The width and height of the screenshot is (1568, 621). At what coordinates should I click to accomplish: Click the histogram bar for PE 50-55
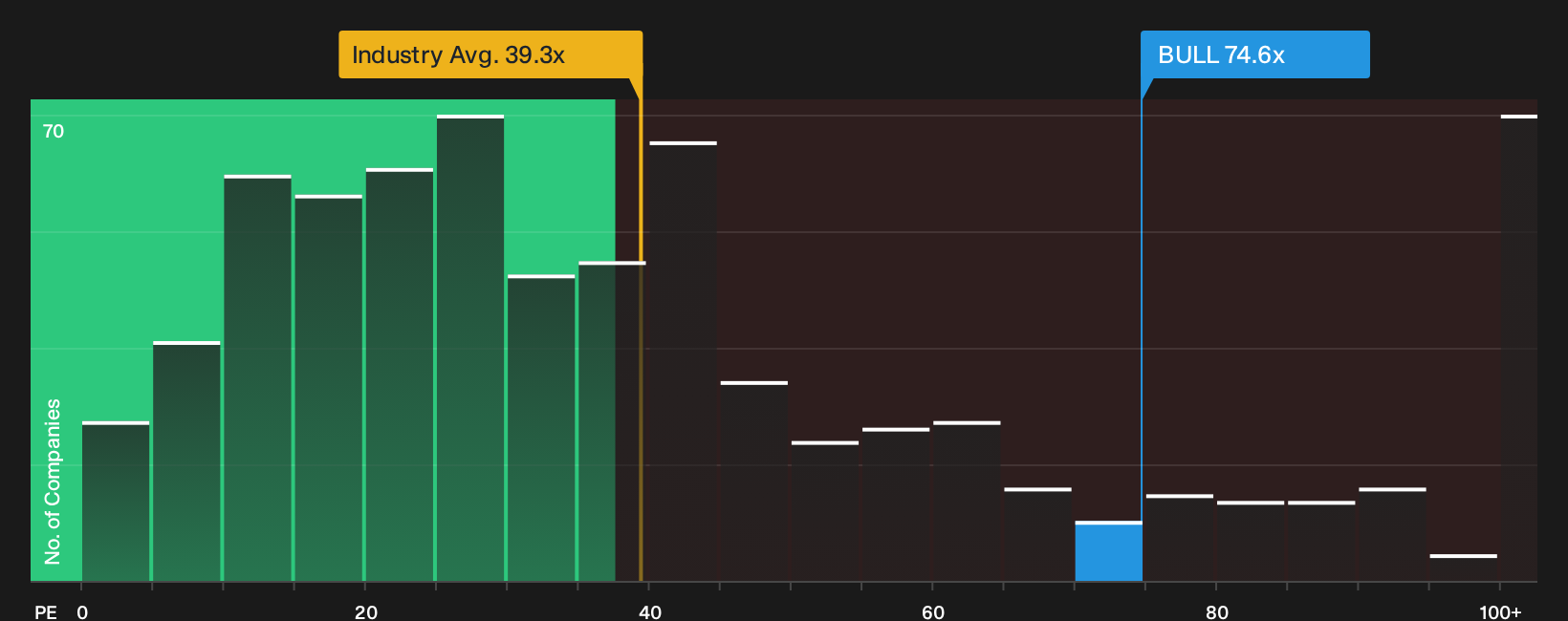(x=825, y=511)
